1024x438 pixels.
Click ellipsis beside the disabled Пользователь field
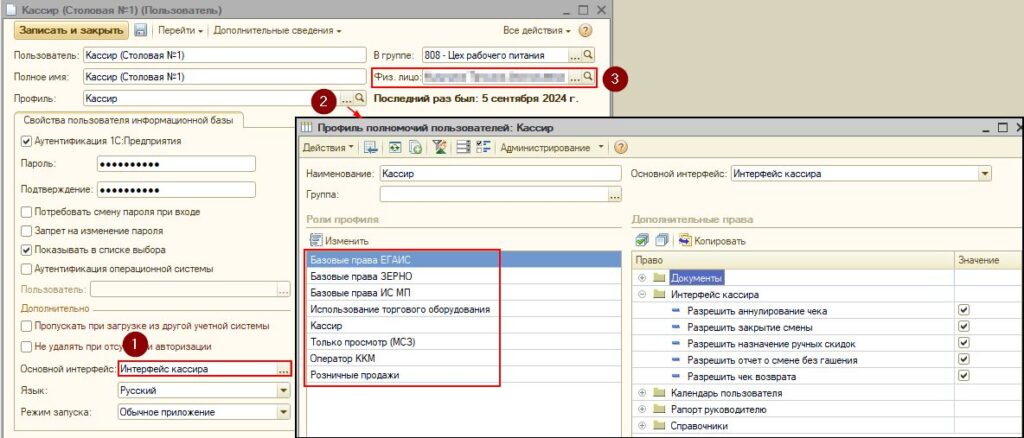[x=283, y=289]
